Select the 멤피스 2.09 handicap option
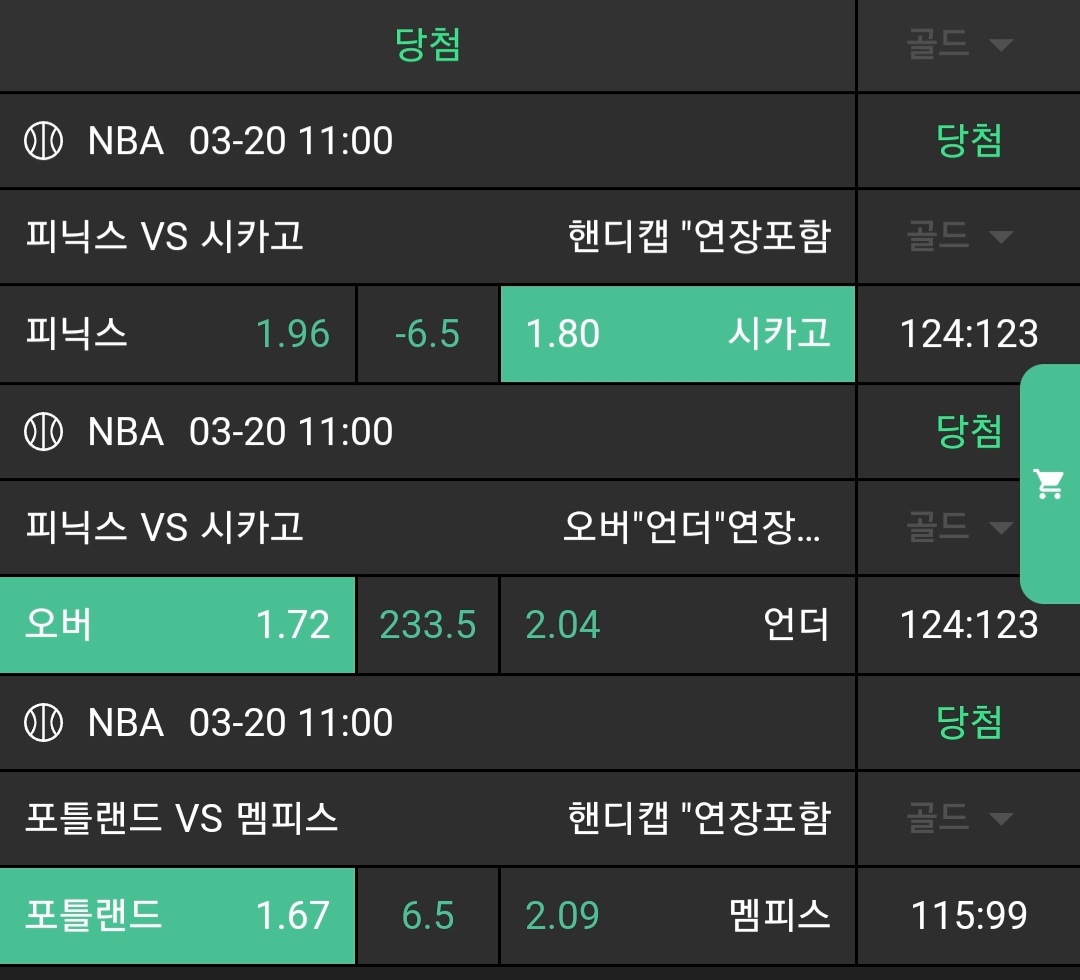The image size is (1080, 980). [x=677, y=915]
